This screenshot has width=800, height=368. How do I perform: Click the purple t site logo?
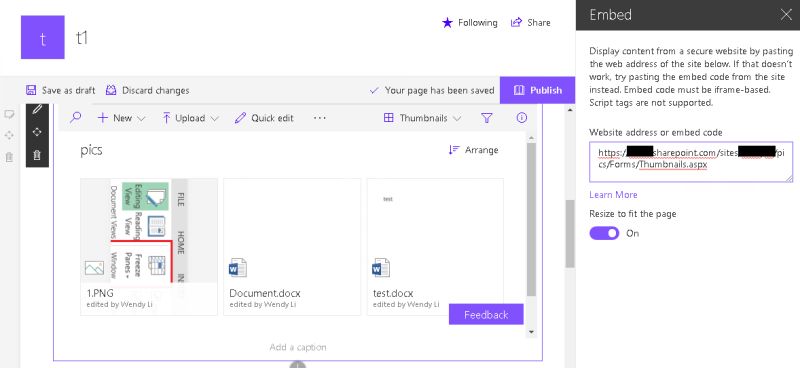(x=43, y=37)
